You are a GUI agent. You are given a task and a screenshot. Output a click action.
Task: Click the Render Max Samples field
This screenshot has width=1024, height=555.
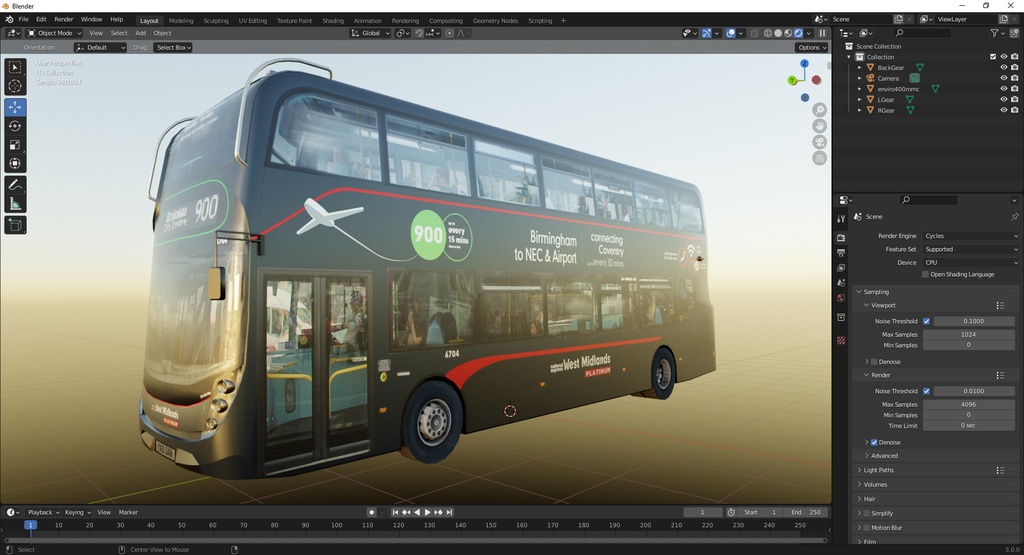click(968, 404)
